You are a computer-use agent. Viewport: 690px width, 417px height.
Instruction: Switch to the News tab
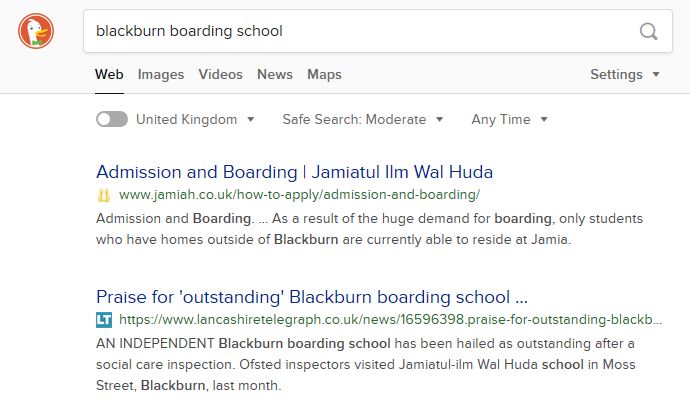[x=275, y=74]
